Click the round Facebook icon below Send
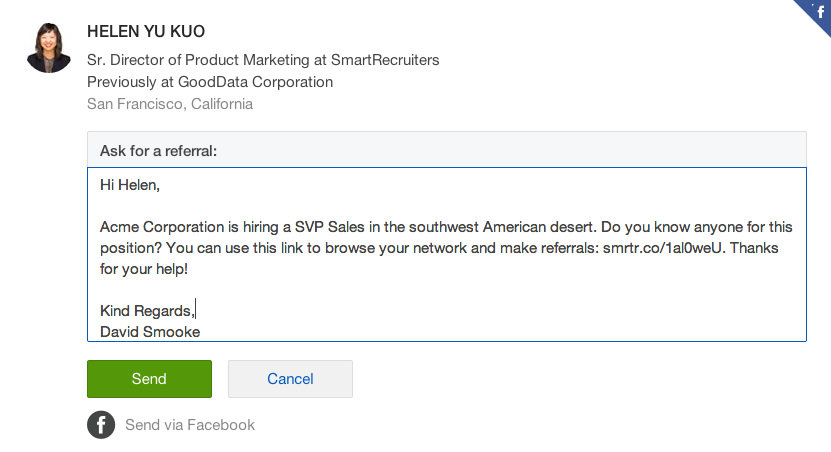The width and height of the screenshot is (831, 452). pos(101,425)
